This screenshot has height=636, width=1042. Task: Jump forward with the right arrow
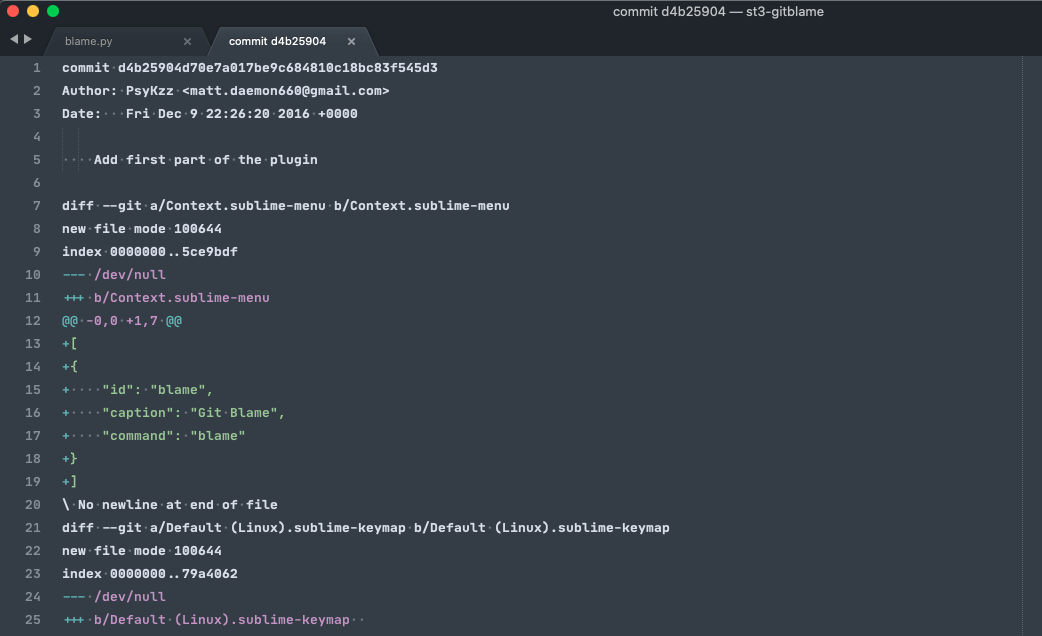tap(27, 40)
